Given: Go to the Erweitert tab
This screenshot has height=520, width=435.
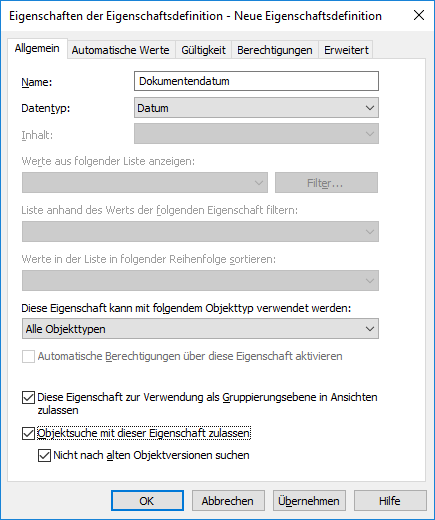Looking at the screenshot, I should (346, 50).
